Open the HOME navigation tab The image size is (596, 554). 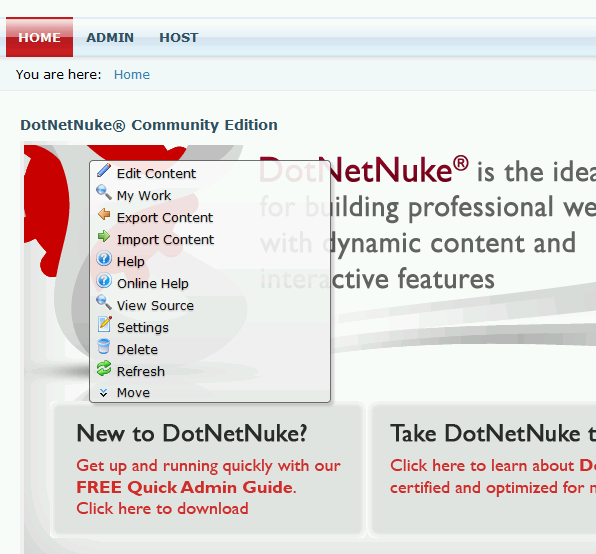(40, 37)
